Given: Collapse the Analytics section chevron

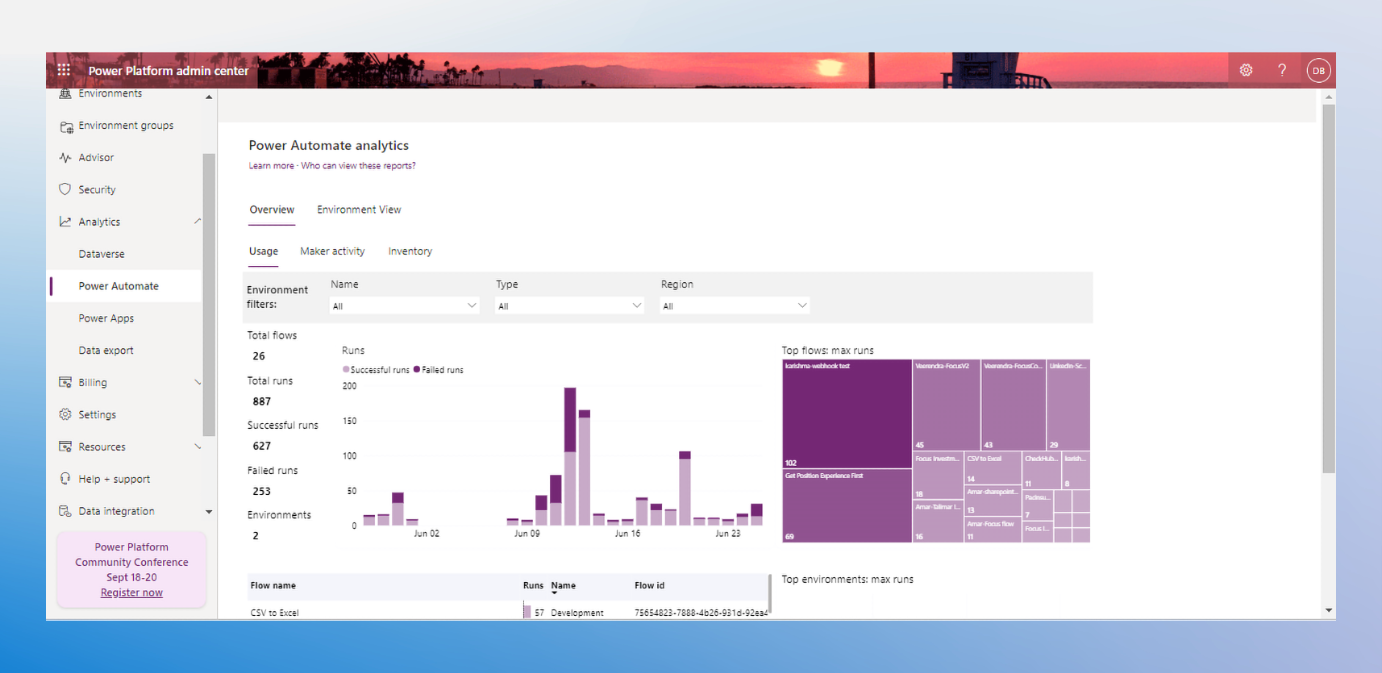Looking at the screenshot, I should [x=197, y=221].
